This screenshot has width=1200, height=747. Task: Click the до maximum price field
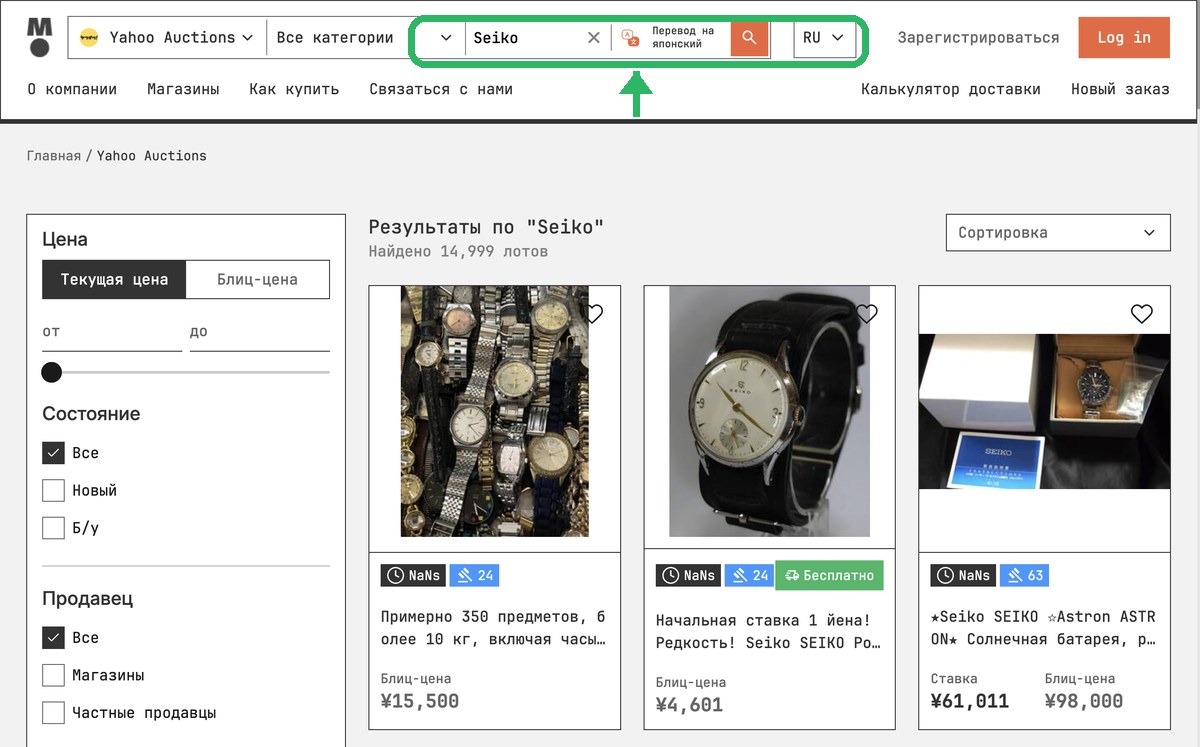tap(259, 332)
